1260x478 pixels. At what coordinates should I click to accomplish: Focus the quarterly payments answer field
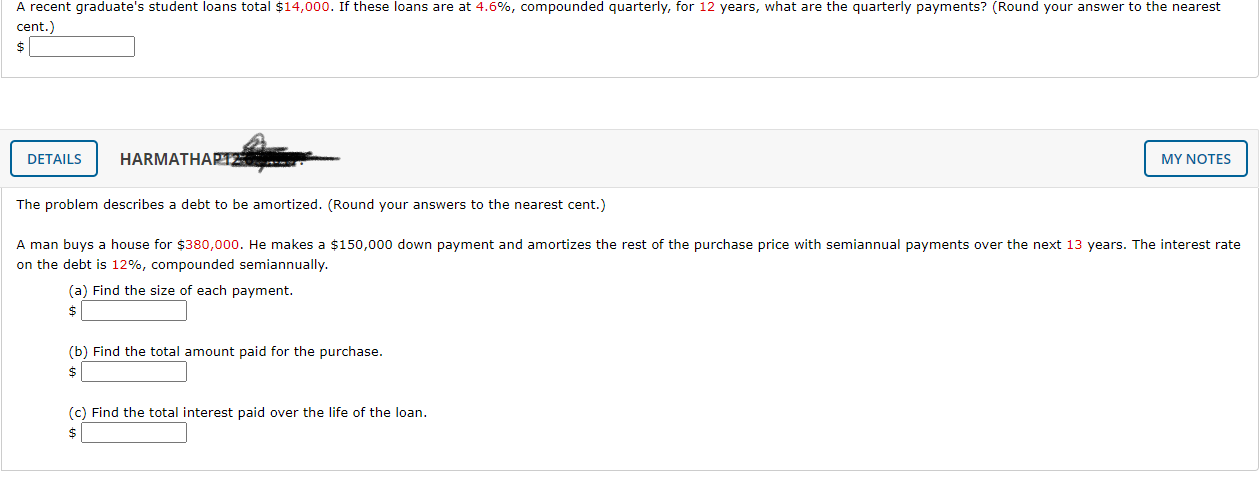[82, 47]
